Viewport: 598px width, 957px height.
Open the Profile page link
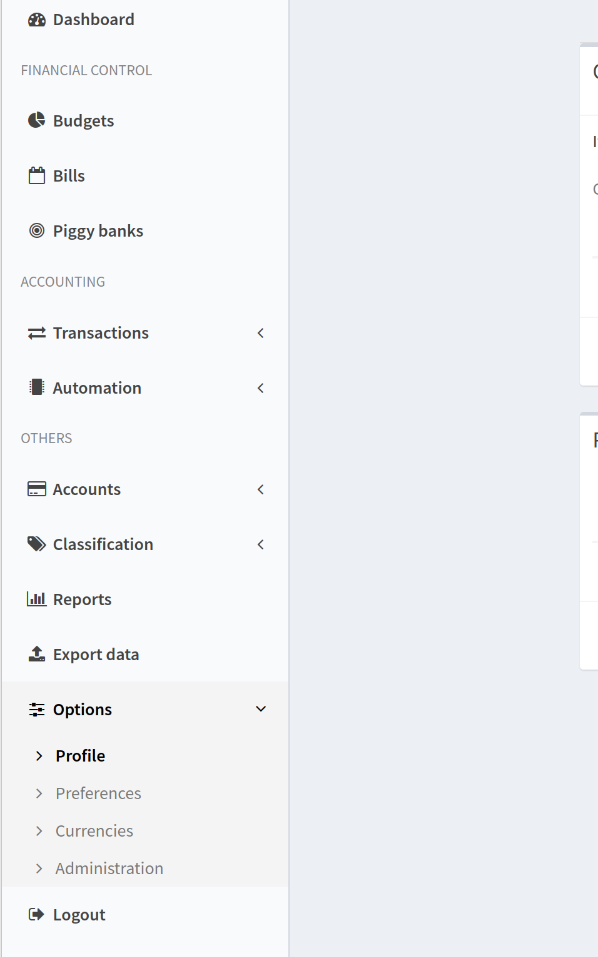coord(81,756)
